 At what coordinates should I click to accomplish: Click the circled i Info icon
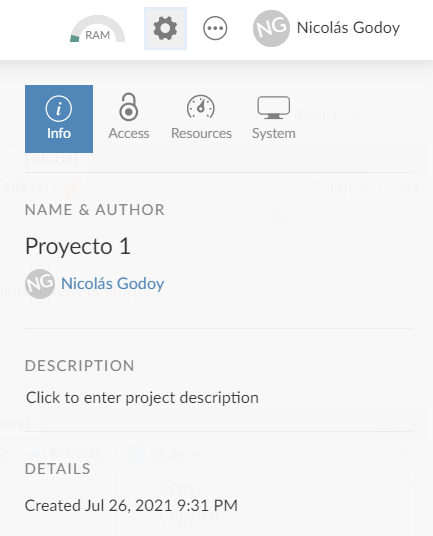59,108
